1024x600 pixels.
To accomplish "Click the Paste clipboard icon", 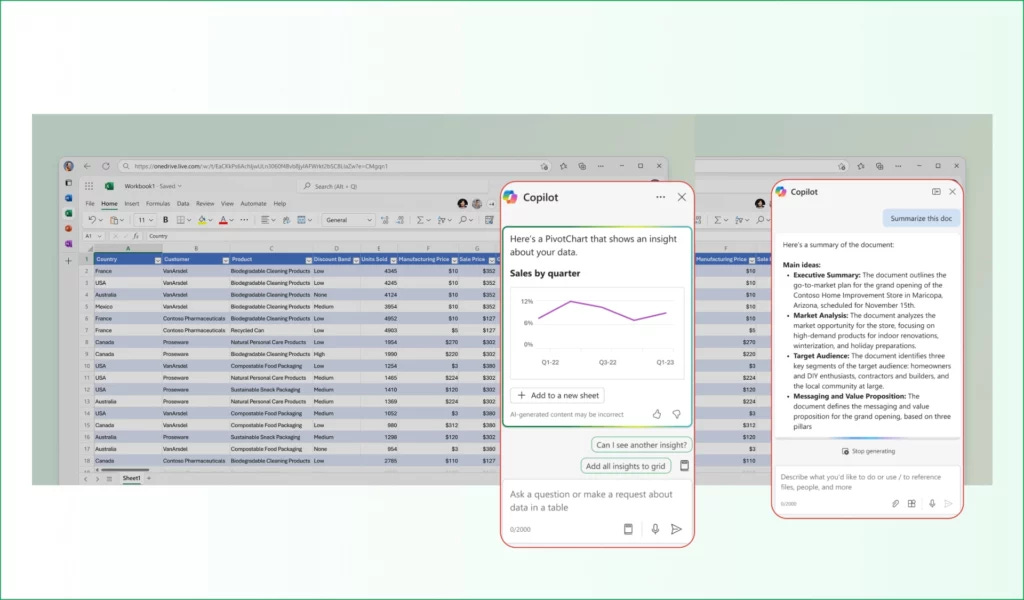I will tap(114, 220).
